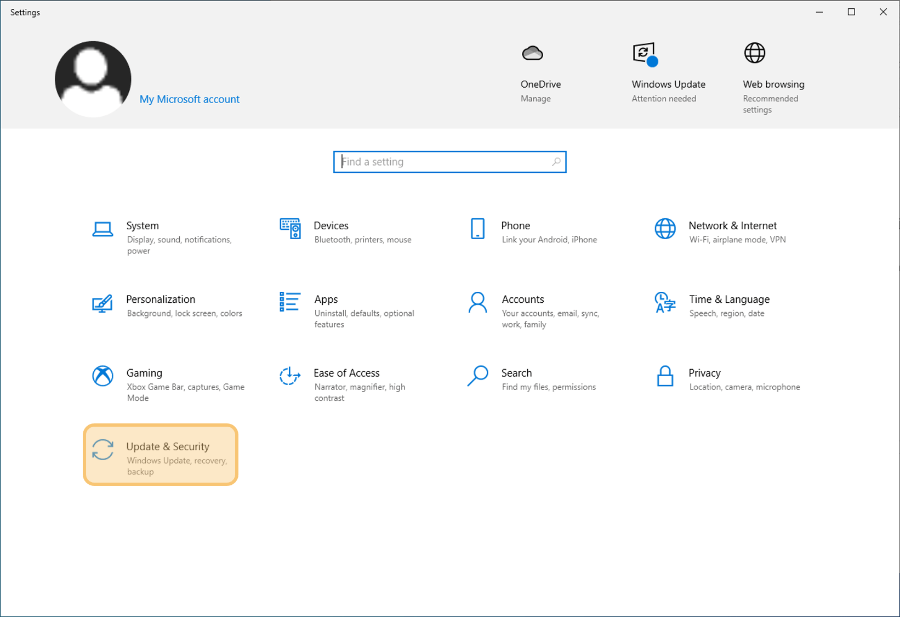Click 'Display, sound, notifications, power' text
This screenshot has height=617, width=900.
point(179,245)
